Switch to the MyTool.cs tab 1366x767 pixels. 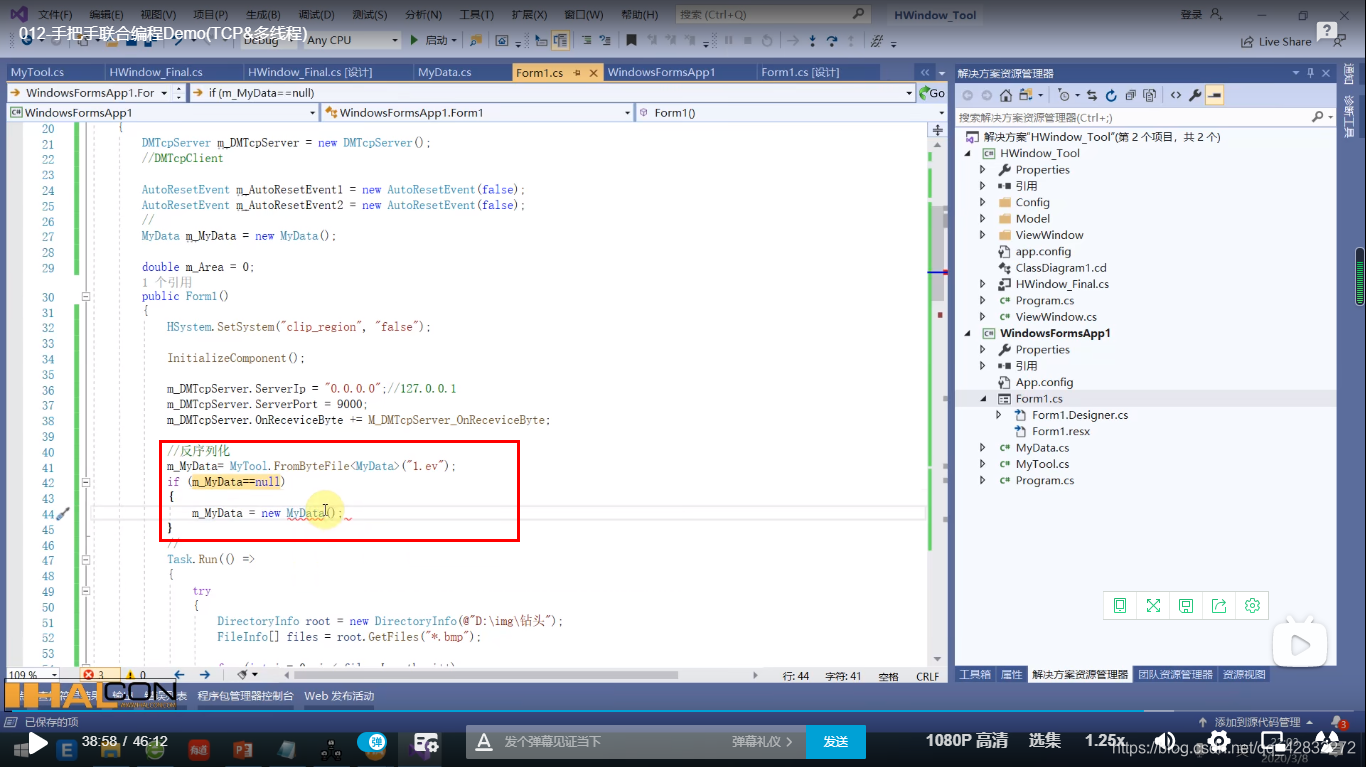pos(37,73)
